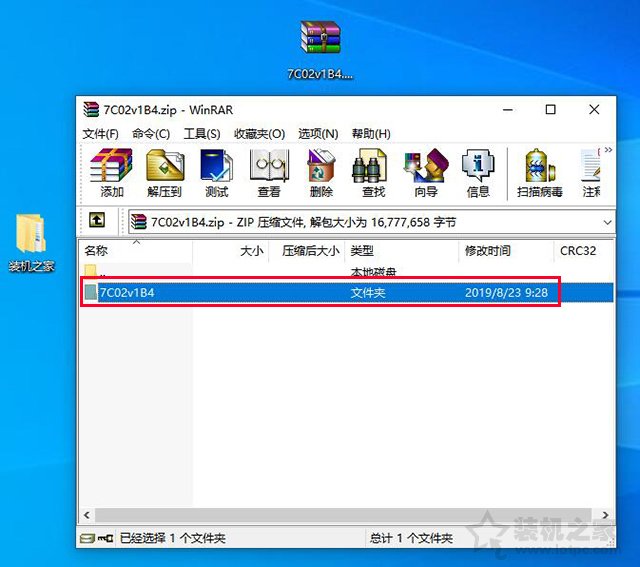This screenshot has width=640, height=567.
Task: Expand hidden toolbar items with the » chevron
Action: coord(608,150)
